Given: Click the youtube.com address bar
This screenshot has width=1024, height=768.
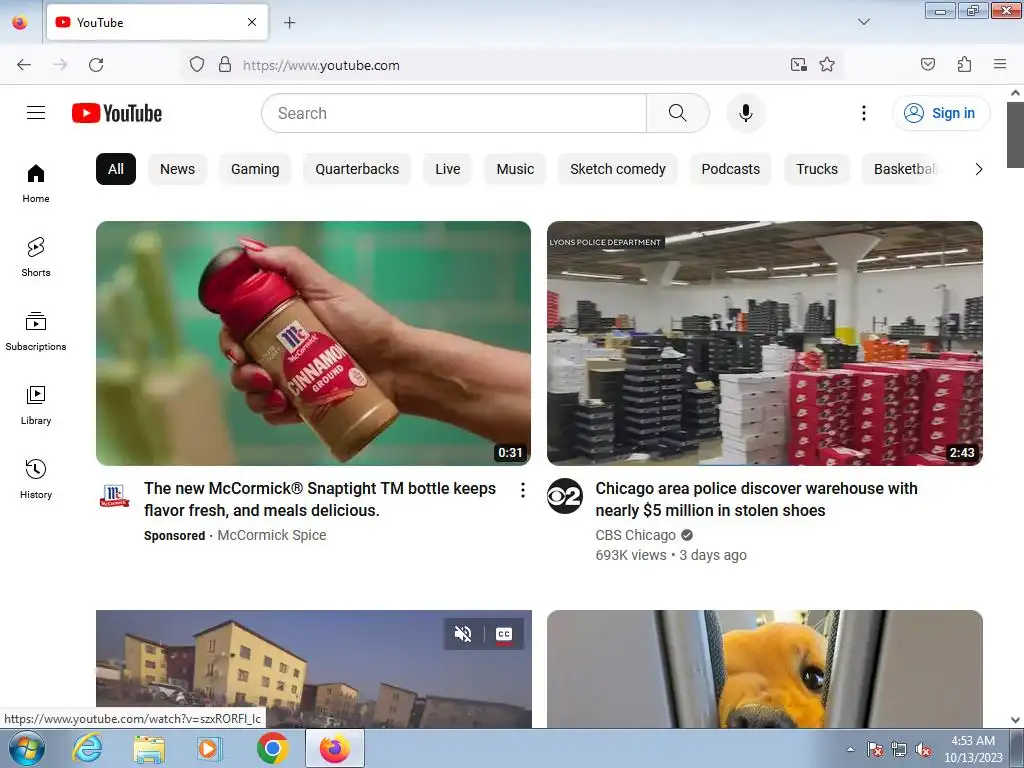Looking at the screenshot, I should click(x=509, y=65).
